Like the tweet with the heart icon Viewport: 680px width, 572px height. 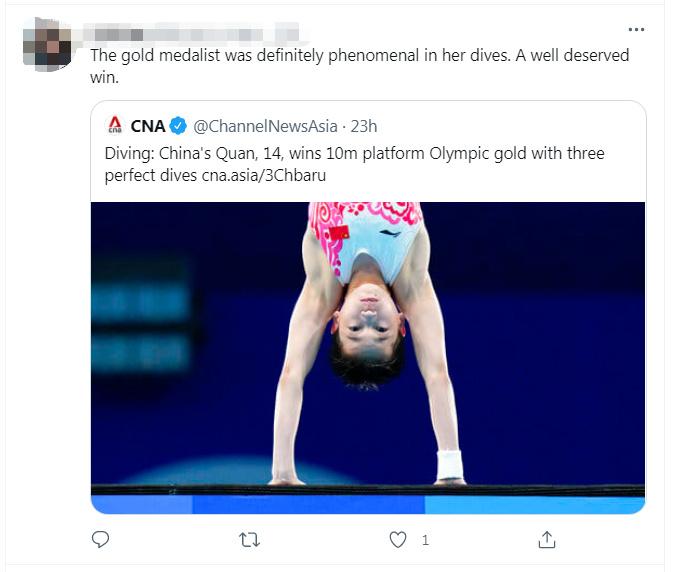398,539
